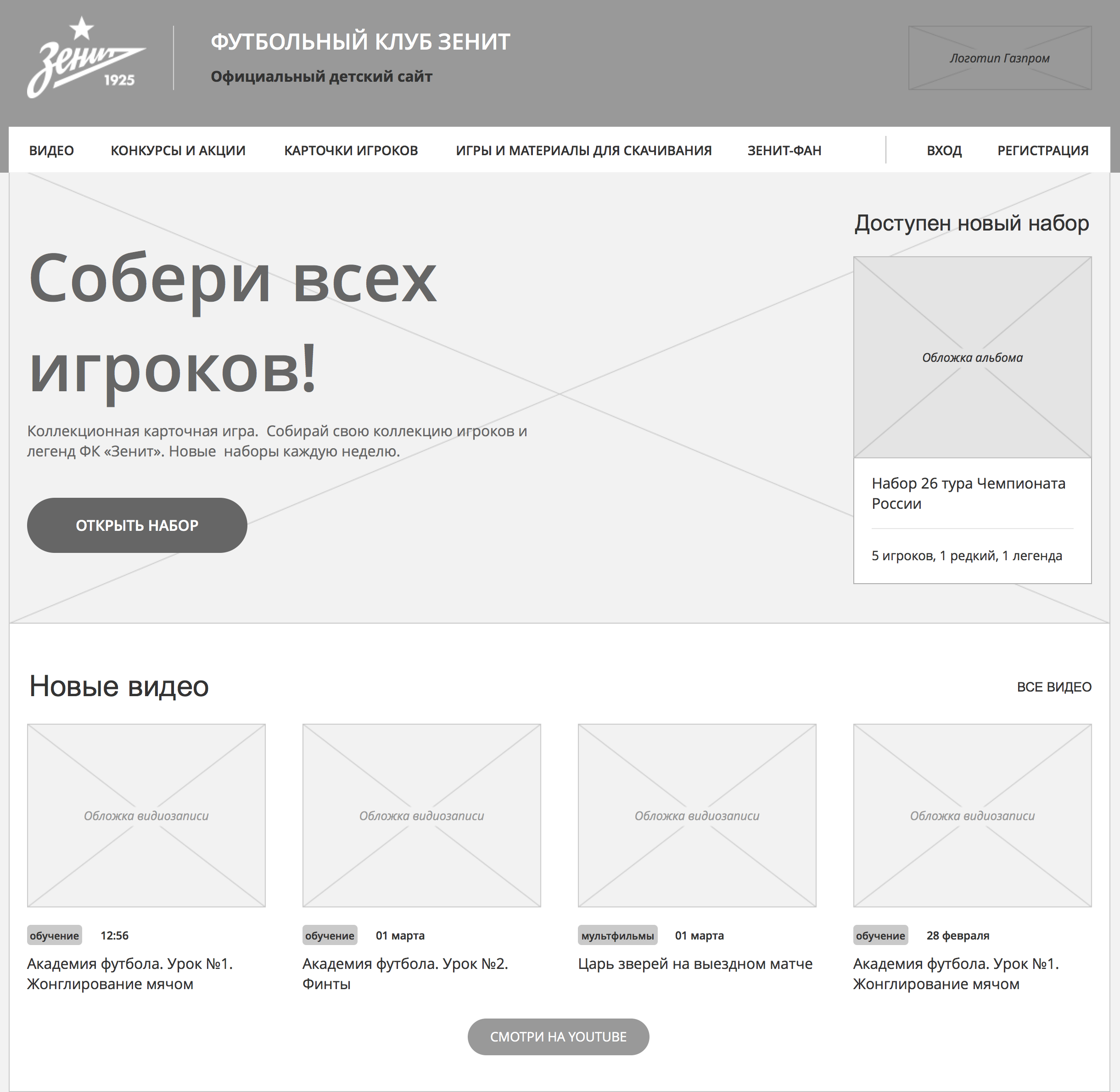Click the ВХОД login link
This screenshot has height=1092, width=1120.
pos(944,150)
